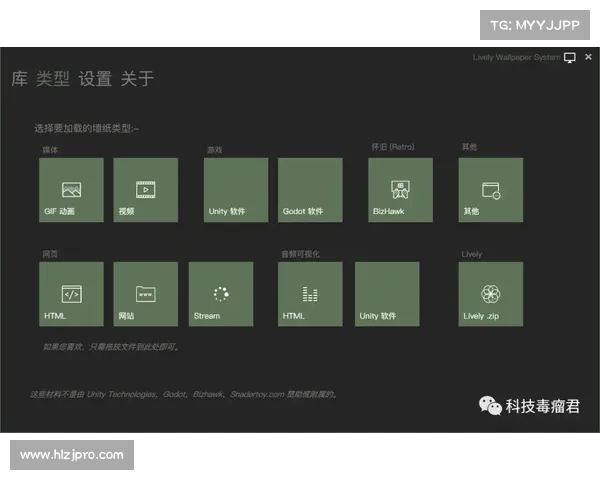The width and height of the screenshot is (600, 480).
Task: Pick the Unity 软件 tile under 音频可视化
Action: click(386, 294)
